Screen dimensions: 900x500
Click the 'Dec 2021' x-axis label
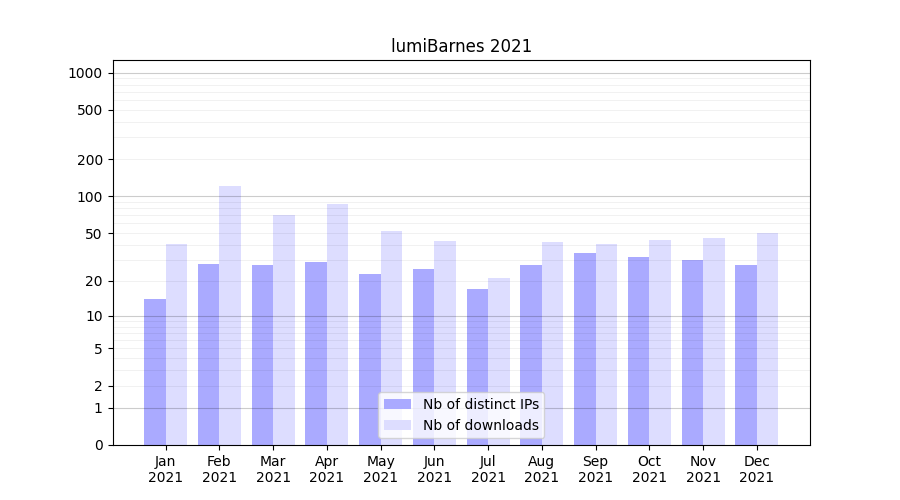pyautogui.click(x=757, y=469)
